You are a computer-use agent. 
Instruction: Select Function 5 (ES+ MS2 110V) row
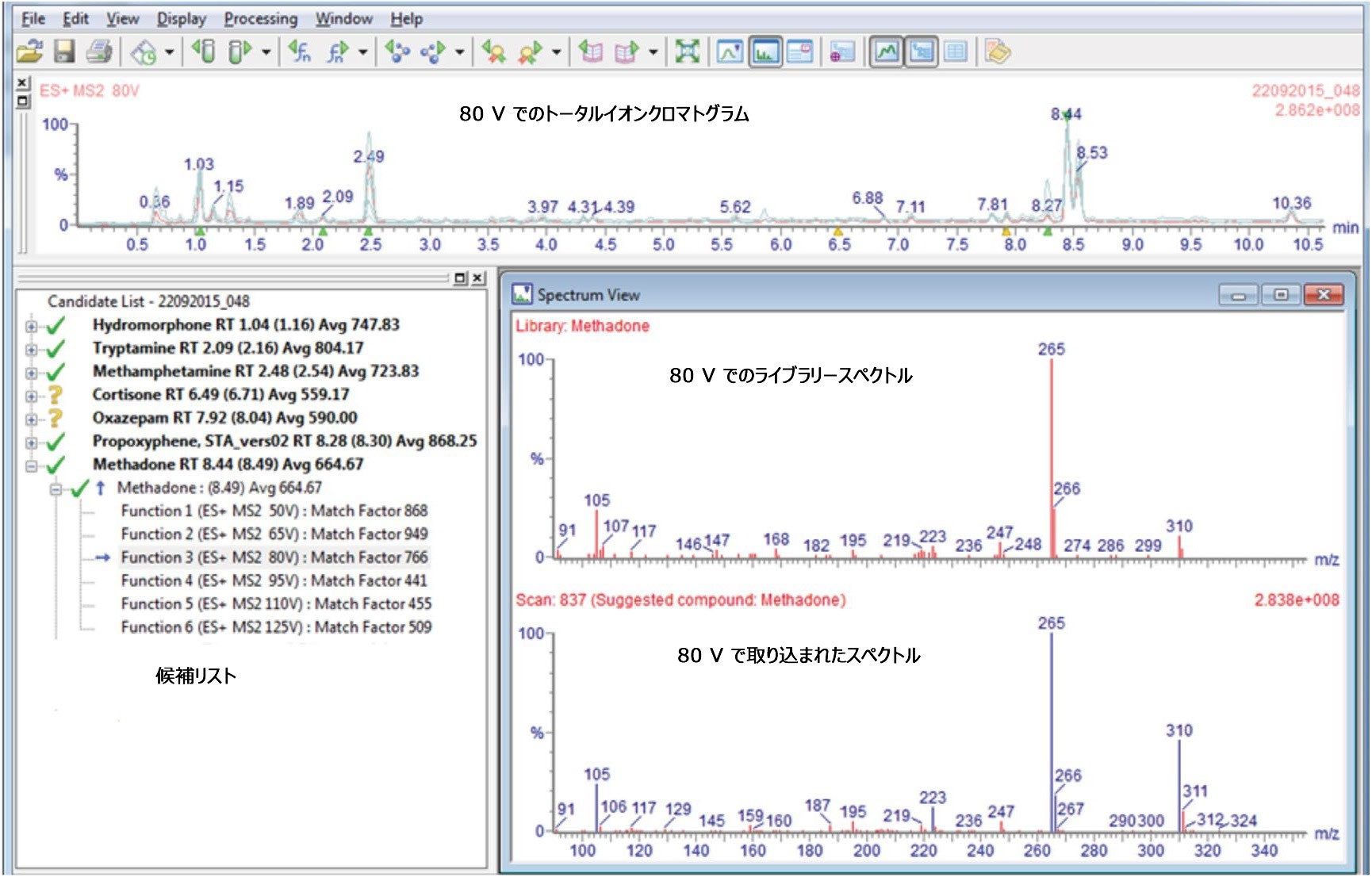(x=276, y=603)
